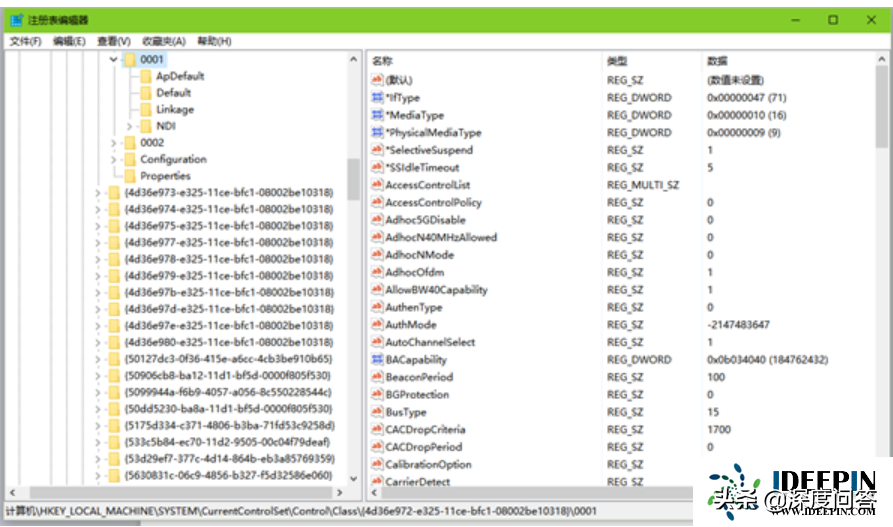Click the AuthenType value icon
This screenshot has height=527, width=893.
[377, 307]
